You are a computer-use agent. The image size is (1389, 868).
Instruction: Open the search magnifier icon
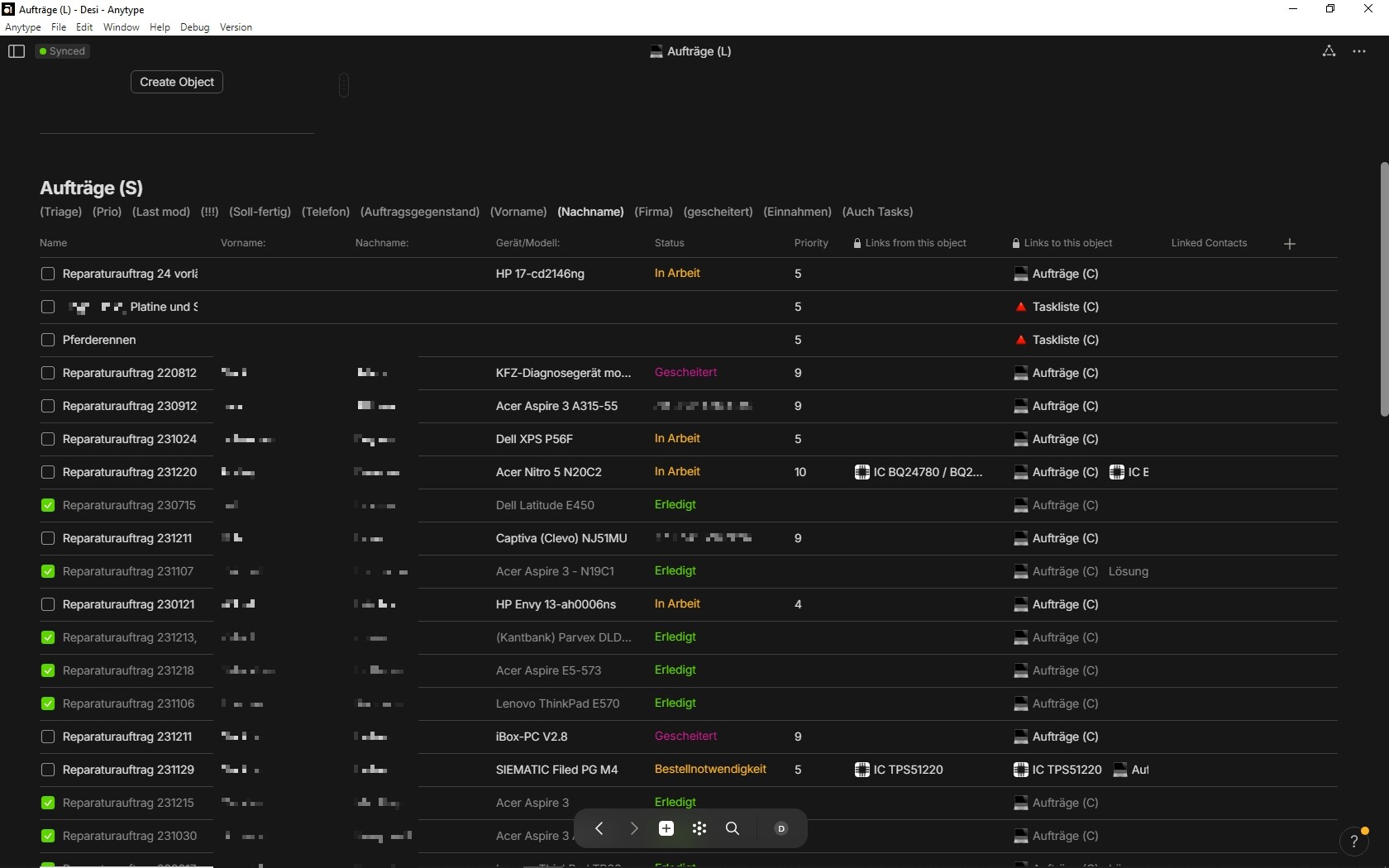tap(733, 828)
